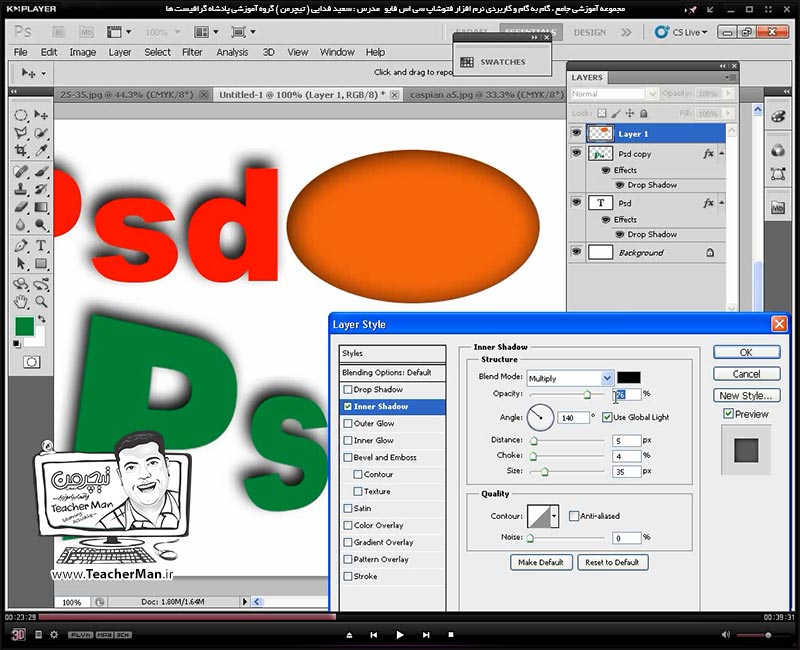This screenshot has width=800, height=650.
Task: Click the lock position icon in Layers
Action: [630, 113]
